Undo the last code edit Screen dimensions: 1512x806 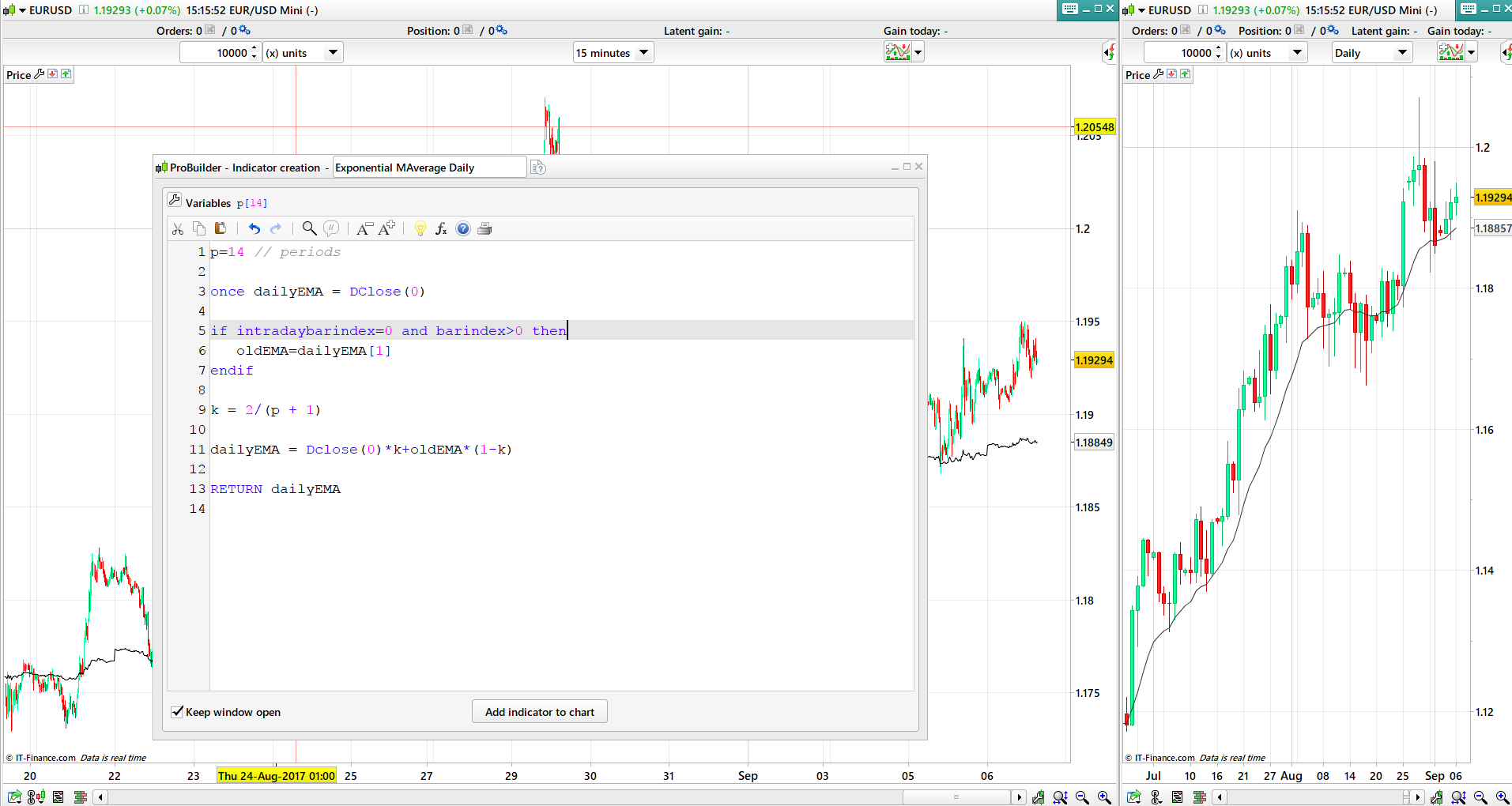254,228
